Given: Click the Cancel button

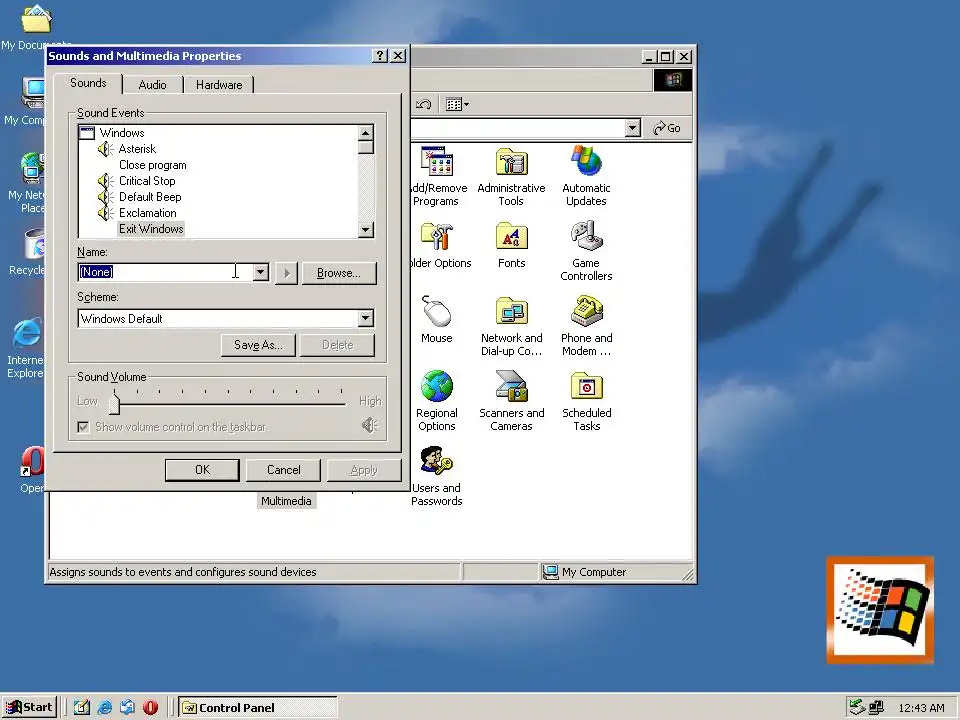Looking at the screenshot, I should 283,470.
